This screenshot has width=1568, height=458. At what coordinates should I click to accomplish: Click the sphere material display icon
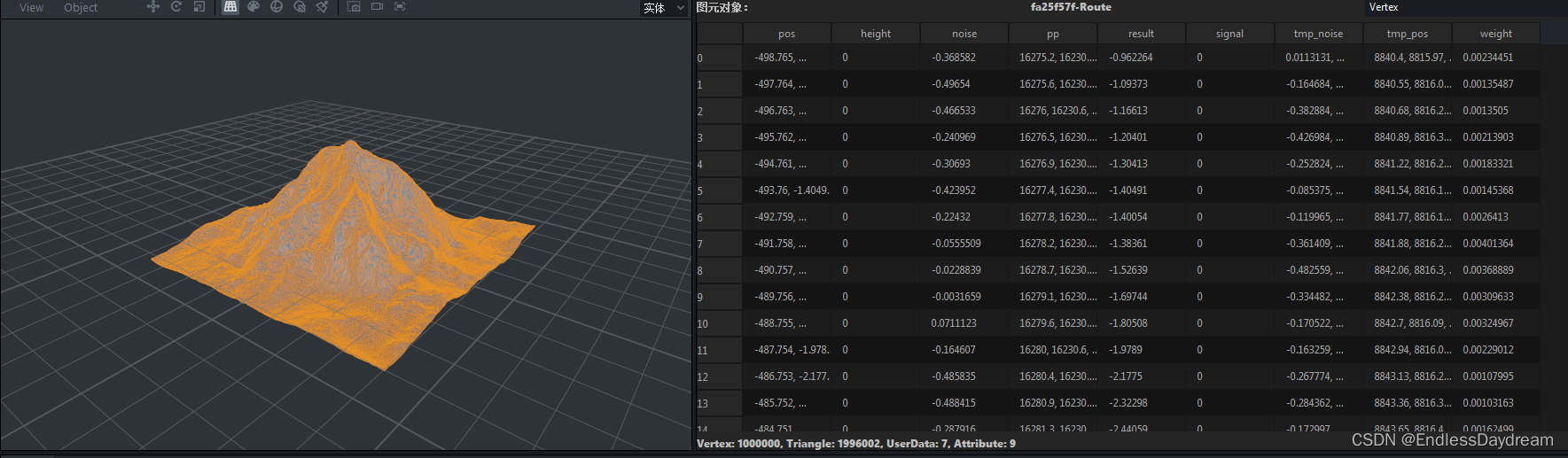pos(277,7)
